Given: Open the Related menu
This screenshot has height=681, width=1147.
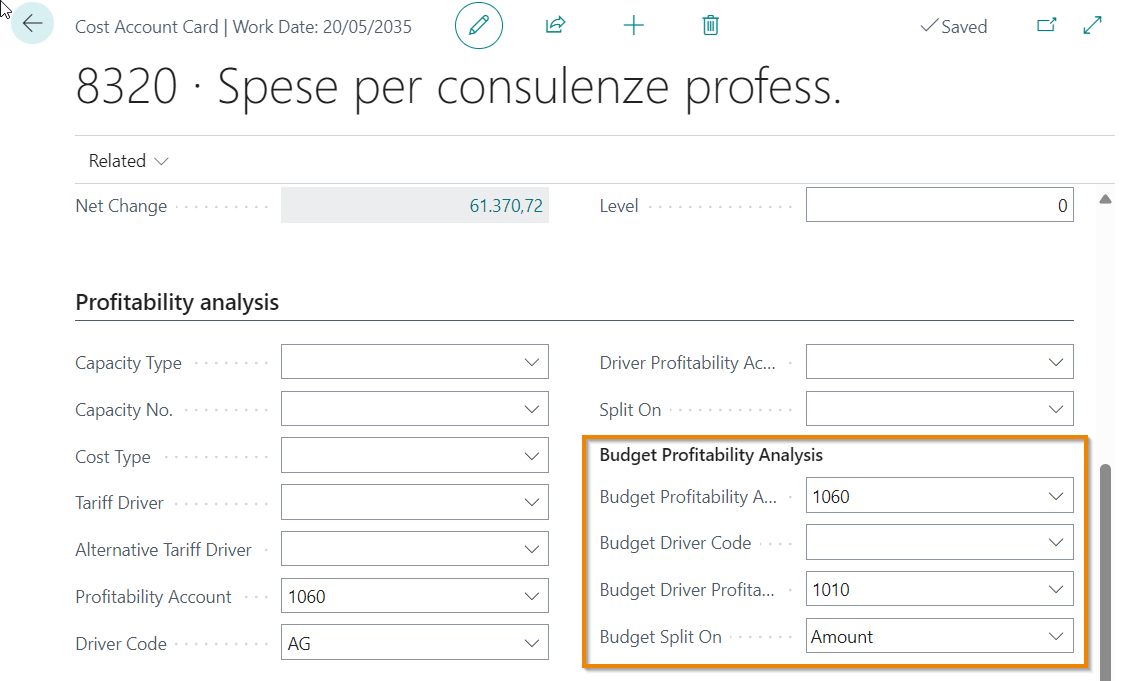Looking at the screenshot, I should click(128, 161).
